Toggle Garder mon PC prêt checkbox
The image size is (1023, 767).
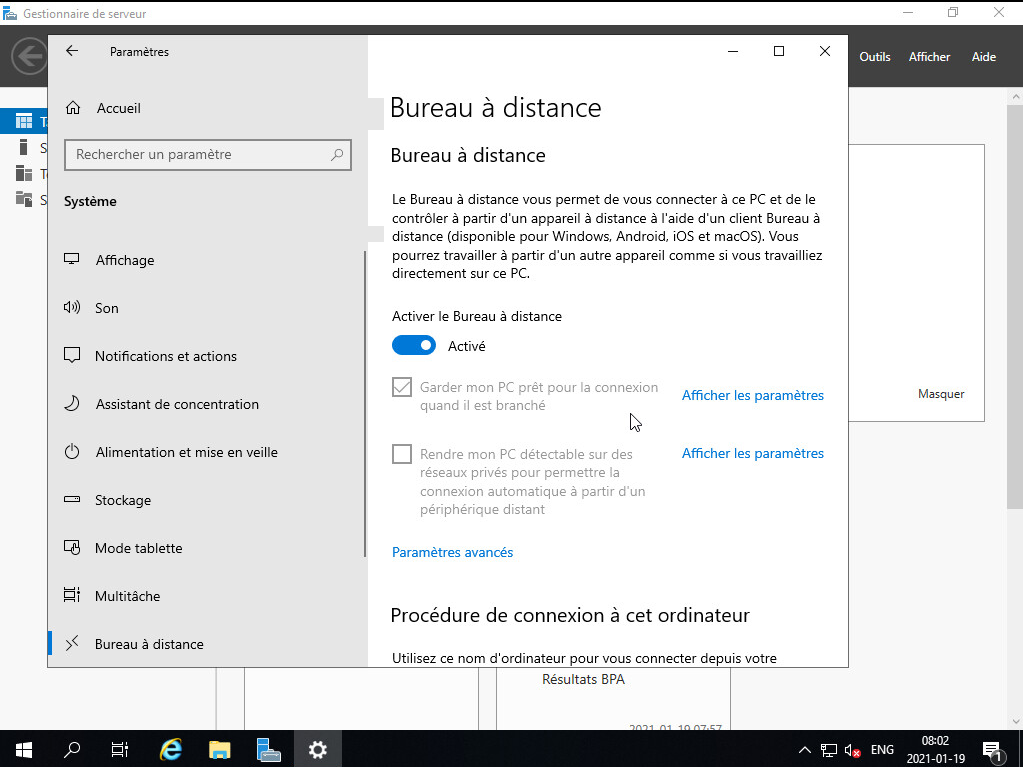402,387
